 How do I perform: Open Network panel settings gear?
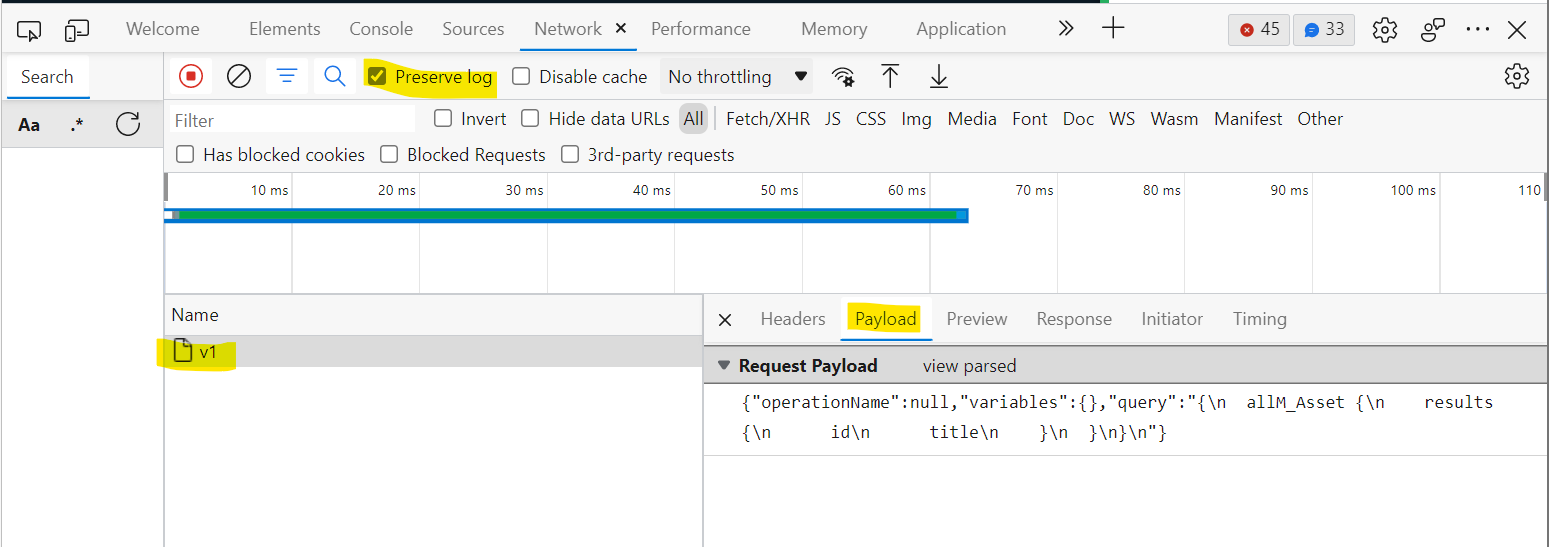tap(1516, 76)
